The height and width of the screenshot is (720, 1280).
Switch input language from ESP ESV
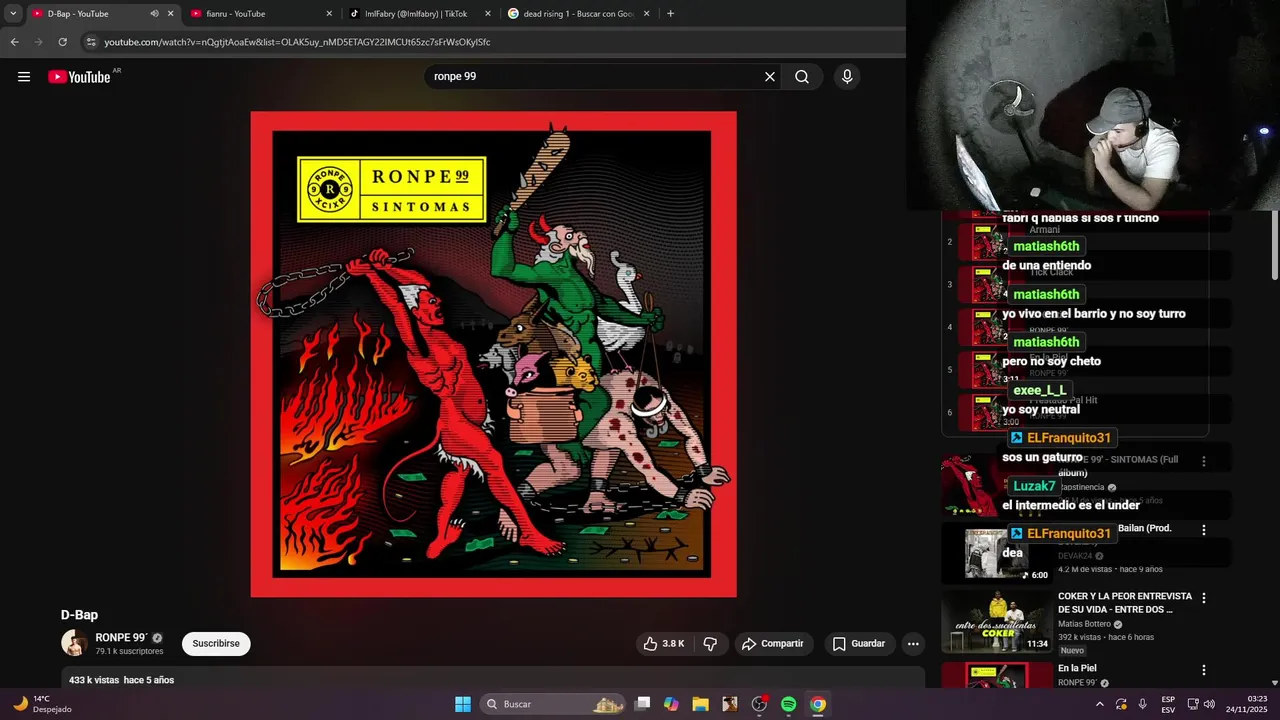coord(1168,704)
